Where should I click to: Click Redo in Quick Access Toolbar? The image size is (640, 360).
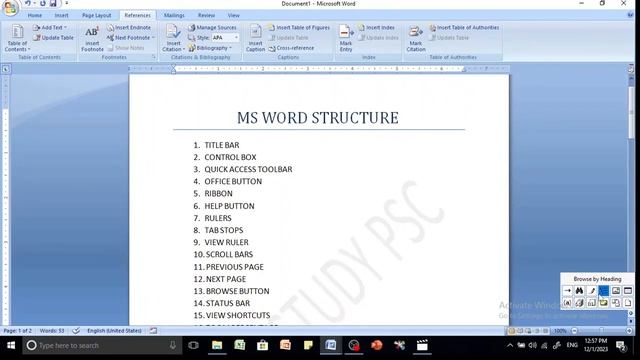pos(43,4)
